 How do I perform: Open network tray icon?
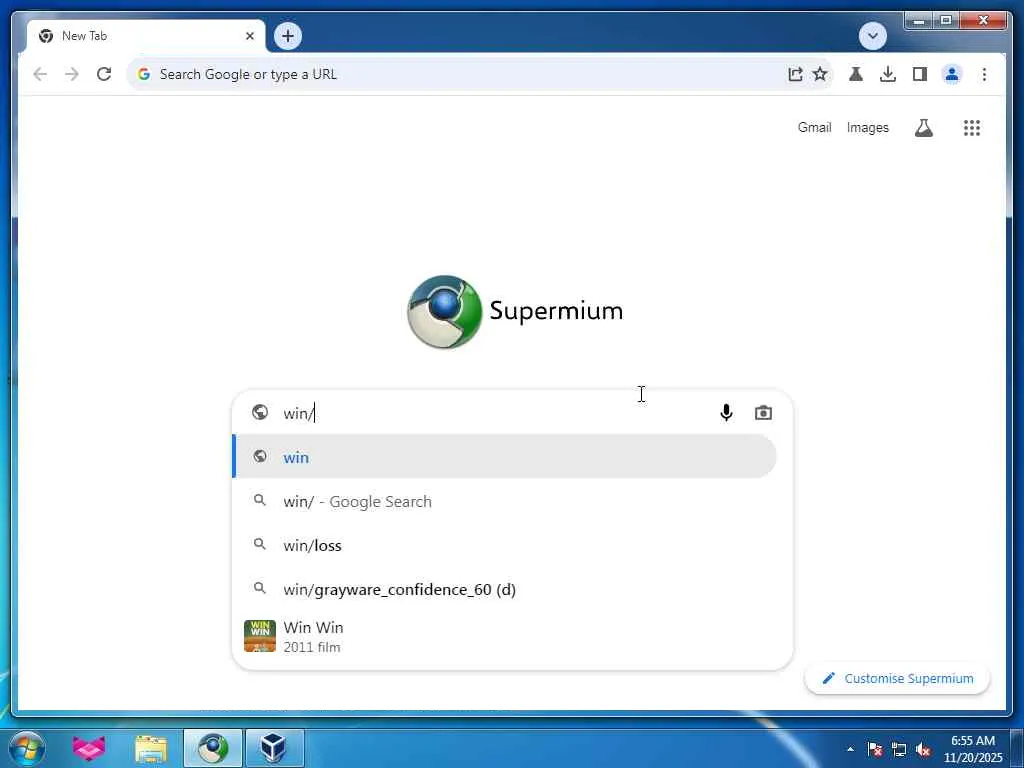(x=899, y=749)
